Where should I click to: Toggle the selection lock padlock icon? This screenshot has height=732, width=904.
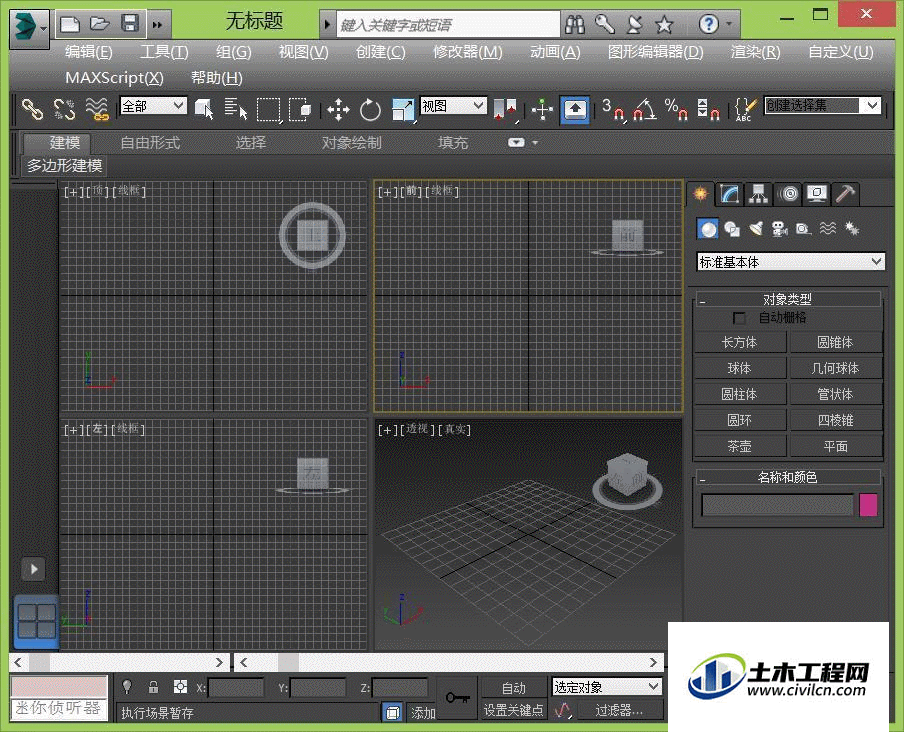153,686
